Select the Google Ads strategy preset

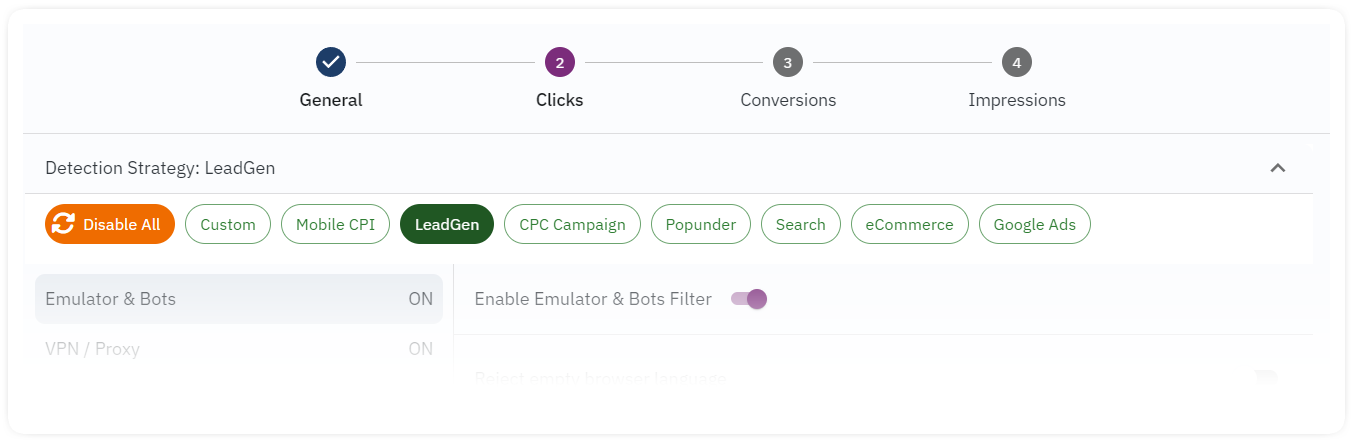click(1035, 224)
